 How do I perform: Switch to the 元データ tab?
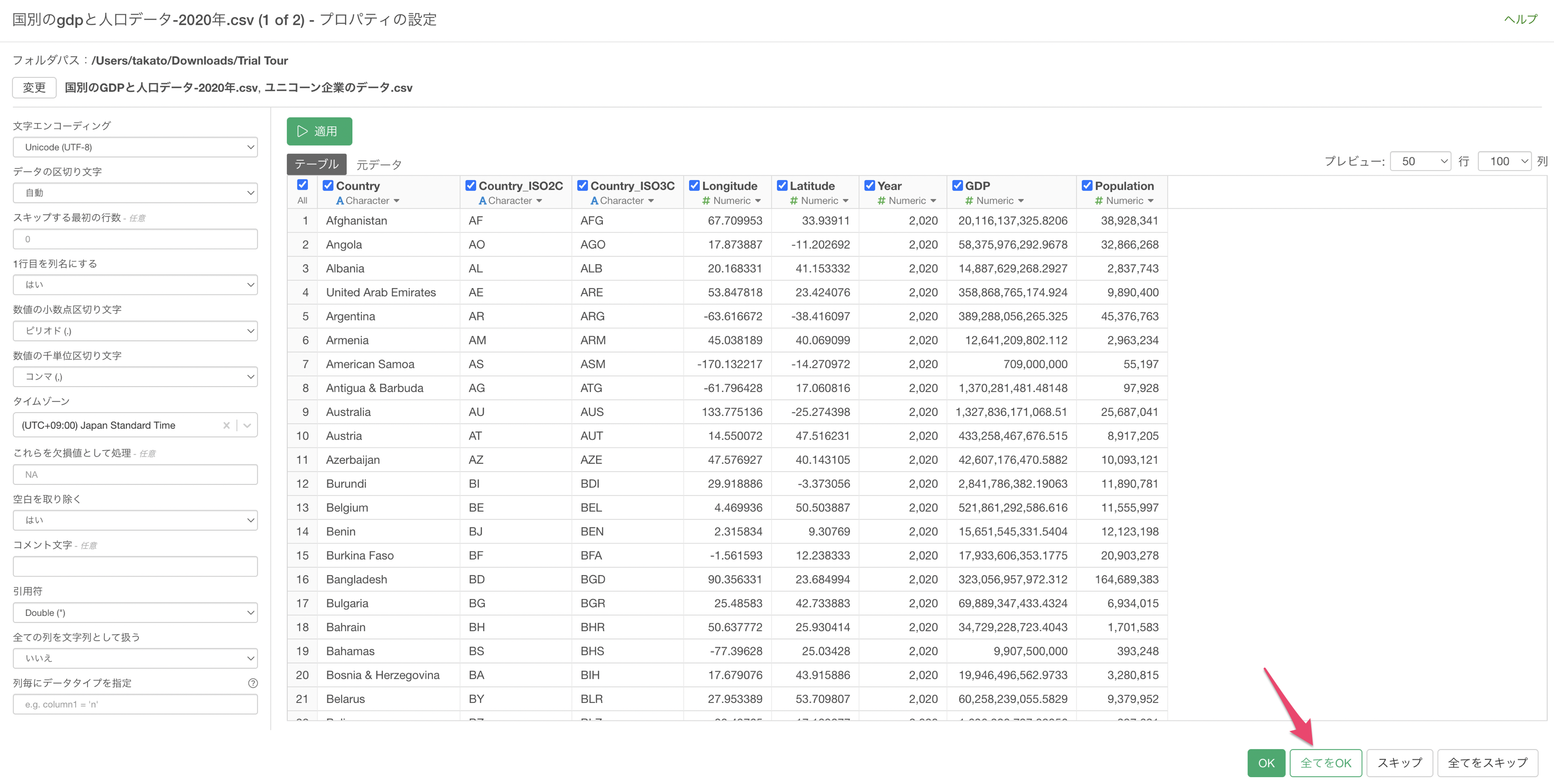point(379,165)
